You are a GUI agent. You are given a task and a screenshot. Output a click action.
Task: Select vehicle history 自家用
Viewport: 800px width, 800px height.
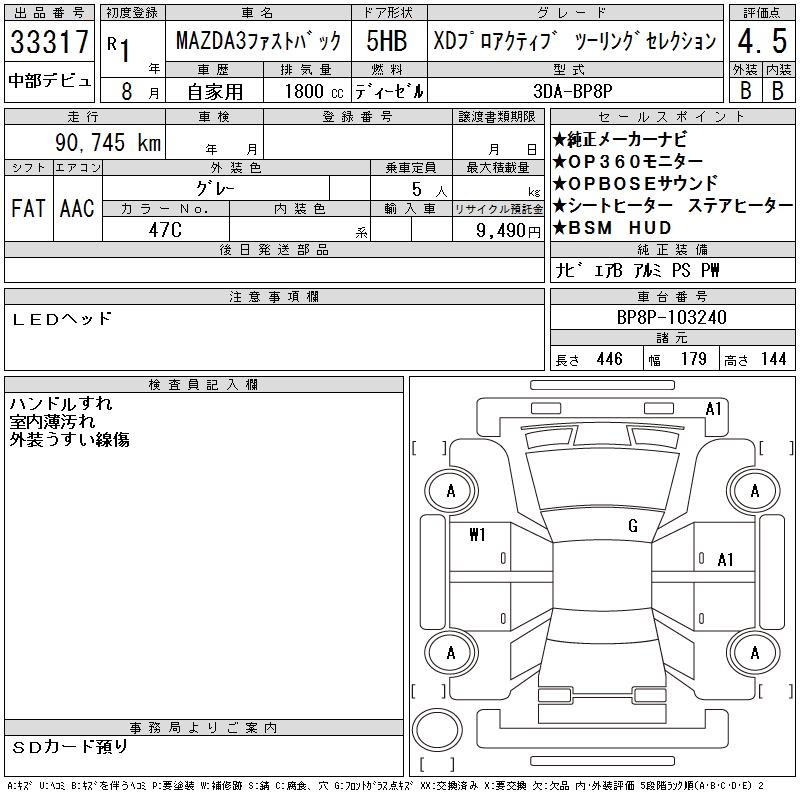[215, 92]
